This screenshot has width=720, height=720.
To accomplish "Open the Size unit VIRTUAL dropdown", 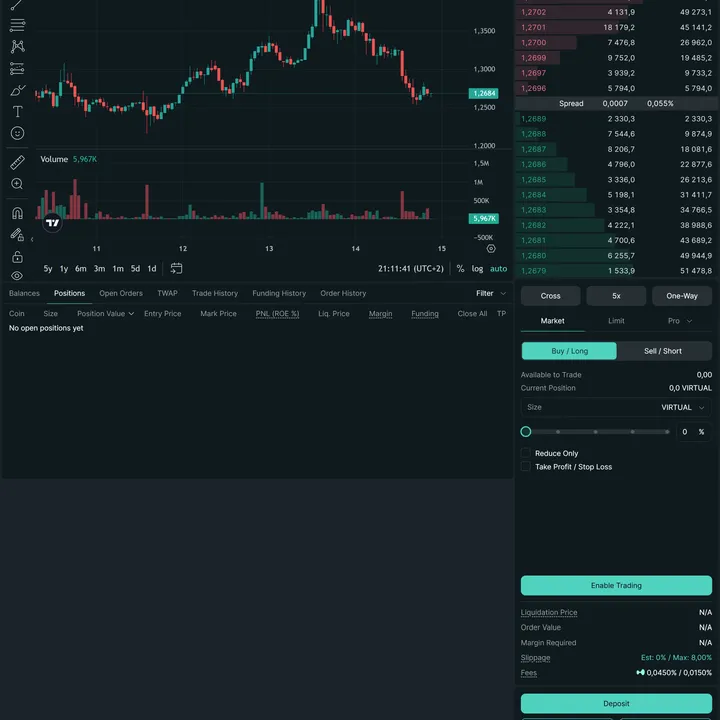I will (x=683, y=407).
